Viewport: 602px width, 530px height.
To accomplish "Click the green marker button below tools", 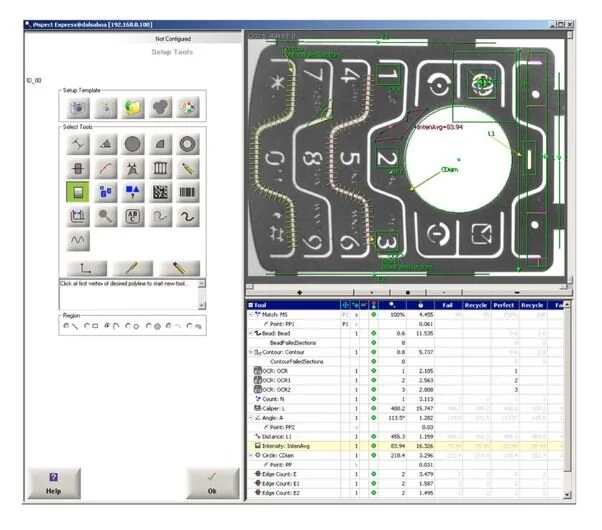I will [x=133, y=268].
